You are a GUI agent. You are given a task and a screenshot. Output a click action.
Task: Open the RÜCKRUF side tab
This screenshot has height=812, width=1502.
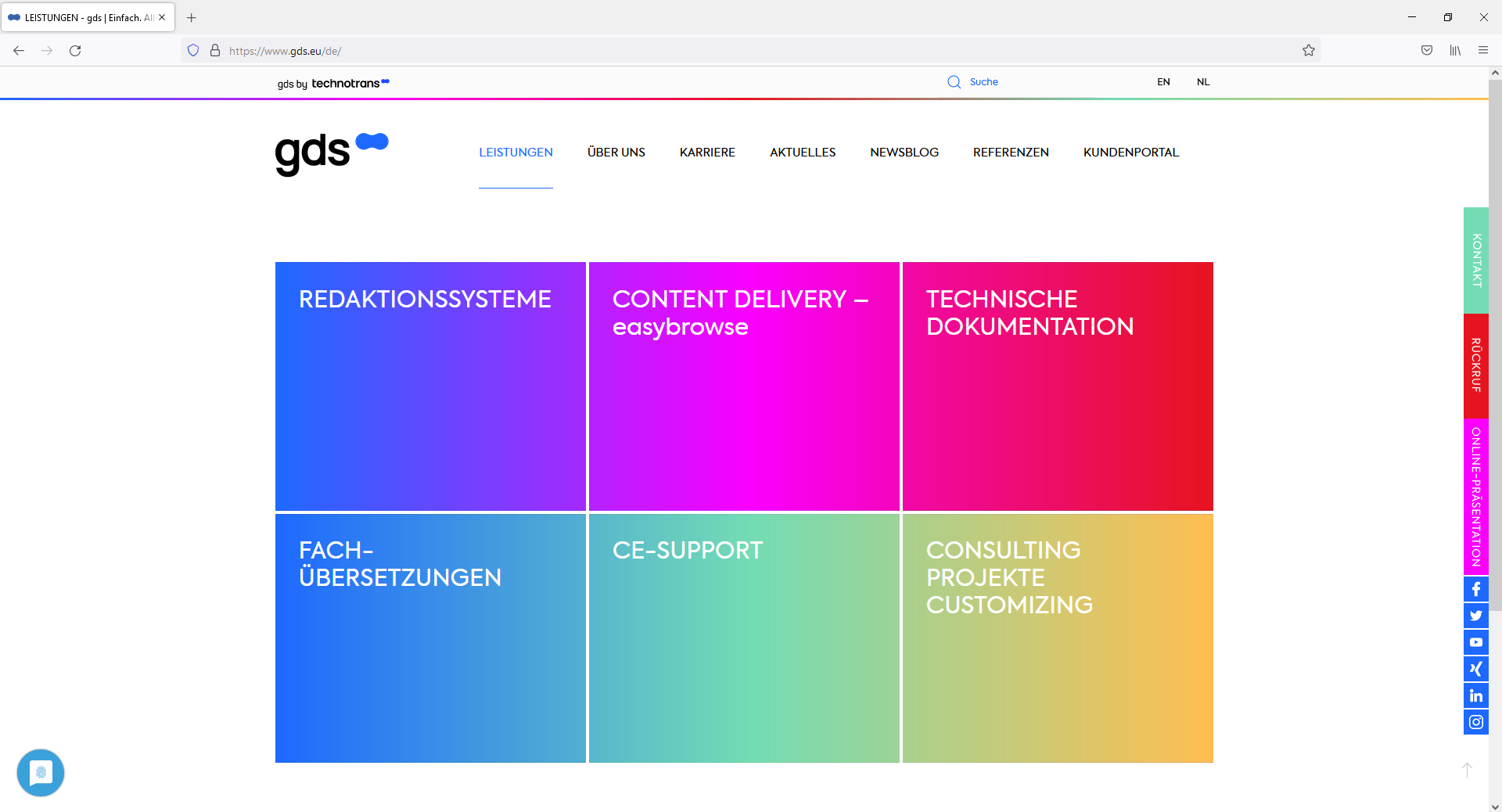pyautogui.click(x=1476, y=366)
